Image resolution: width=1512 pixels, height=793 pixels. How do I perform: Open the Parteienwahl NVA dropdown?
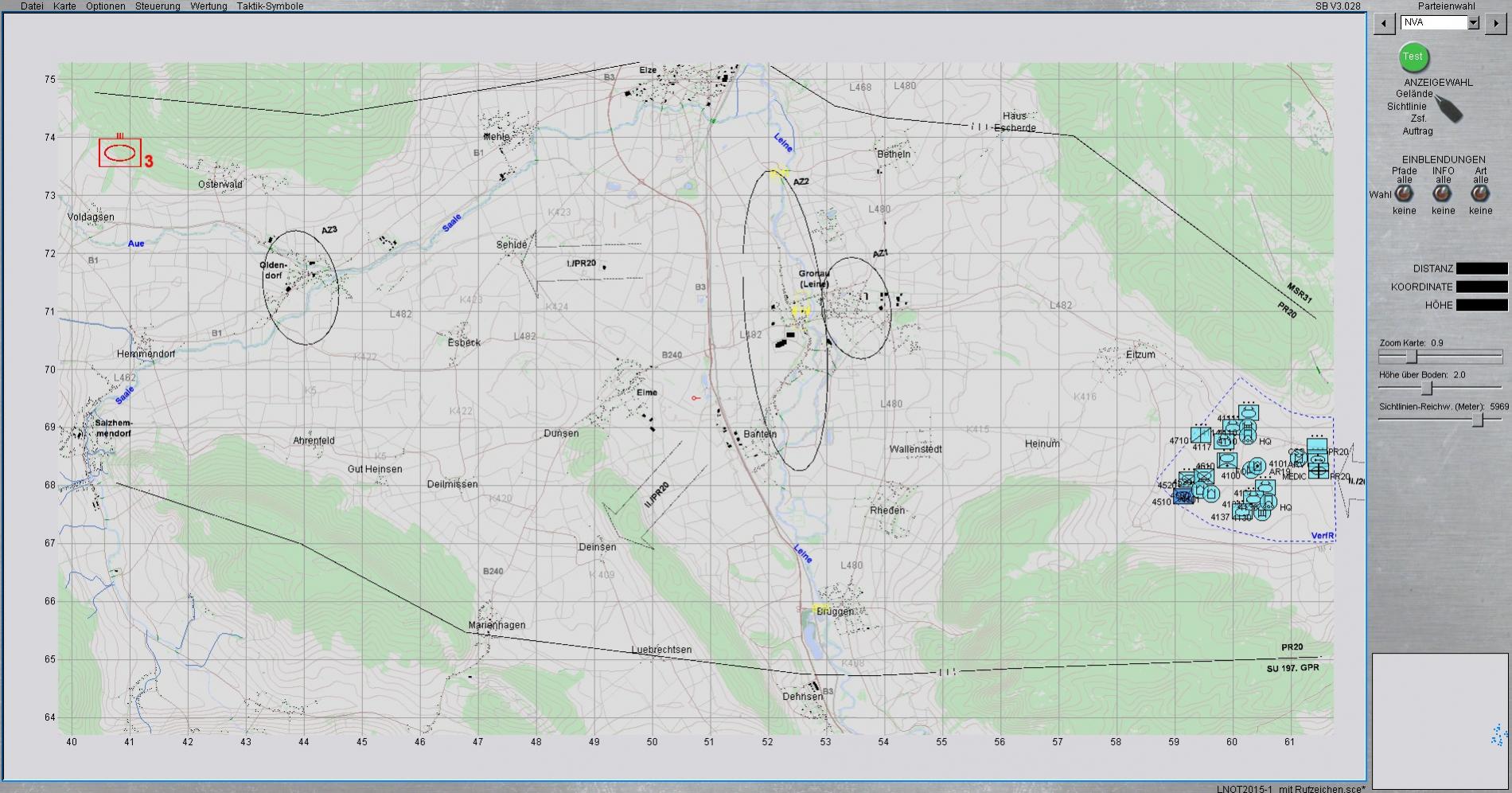click(1473, 23)
